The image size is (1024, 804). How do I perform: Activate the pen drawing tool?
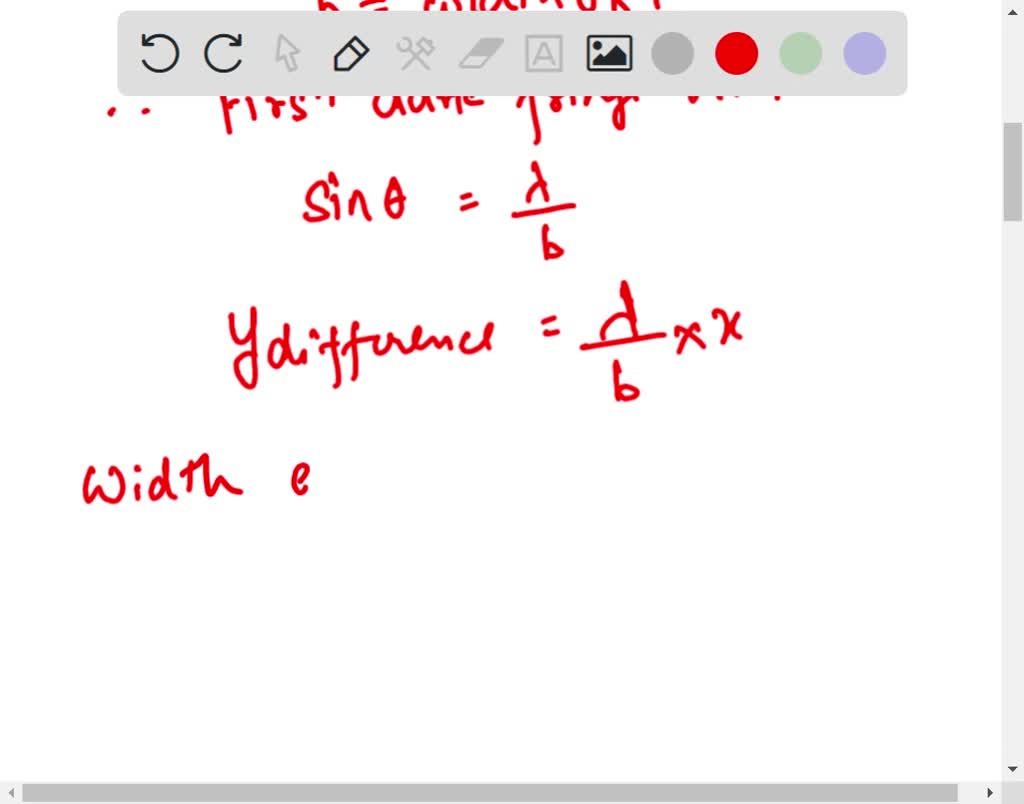(351, 54)
